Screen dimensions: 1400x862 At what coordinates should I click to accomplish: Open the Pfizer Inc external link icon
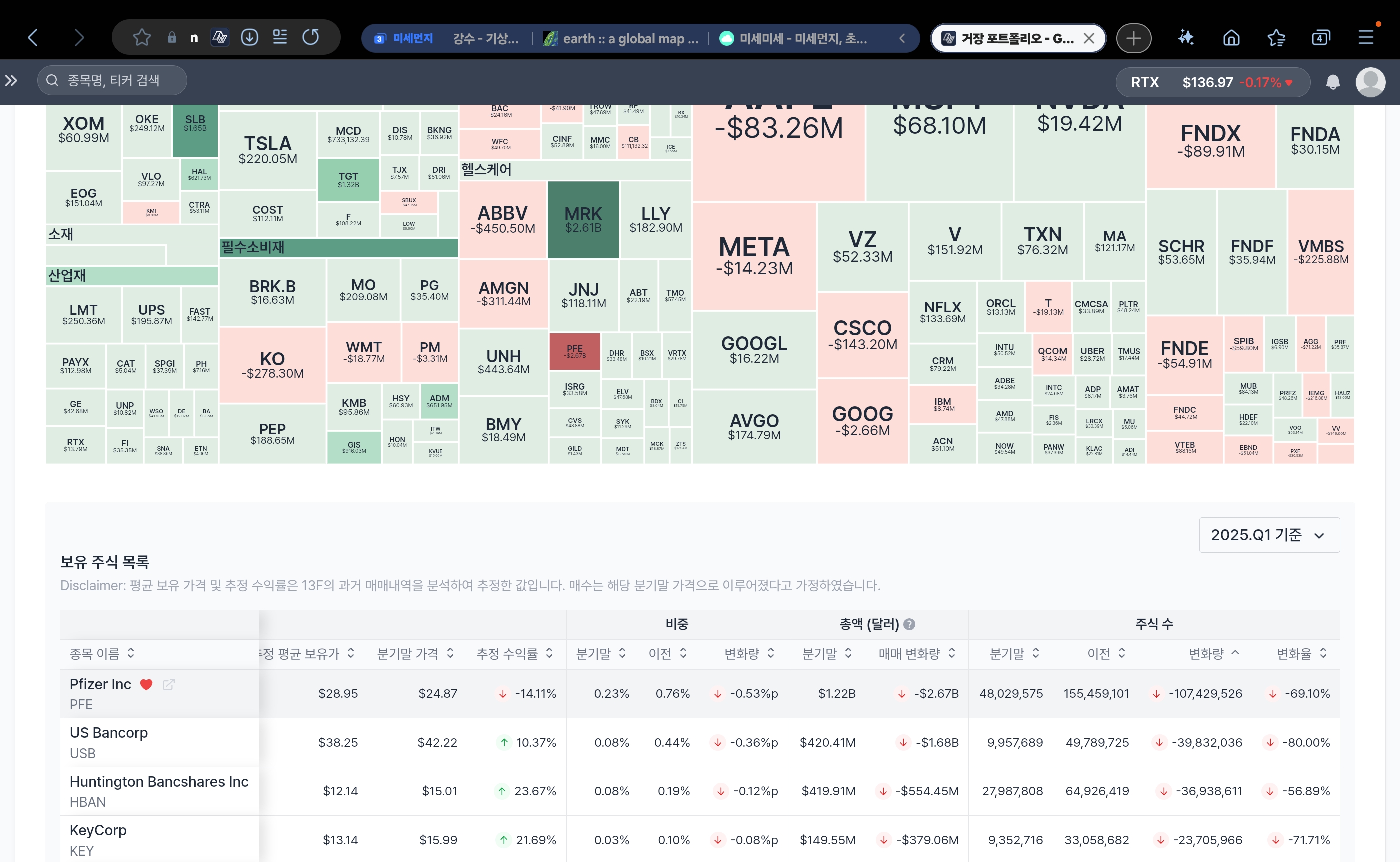coord(168,684)
